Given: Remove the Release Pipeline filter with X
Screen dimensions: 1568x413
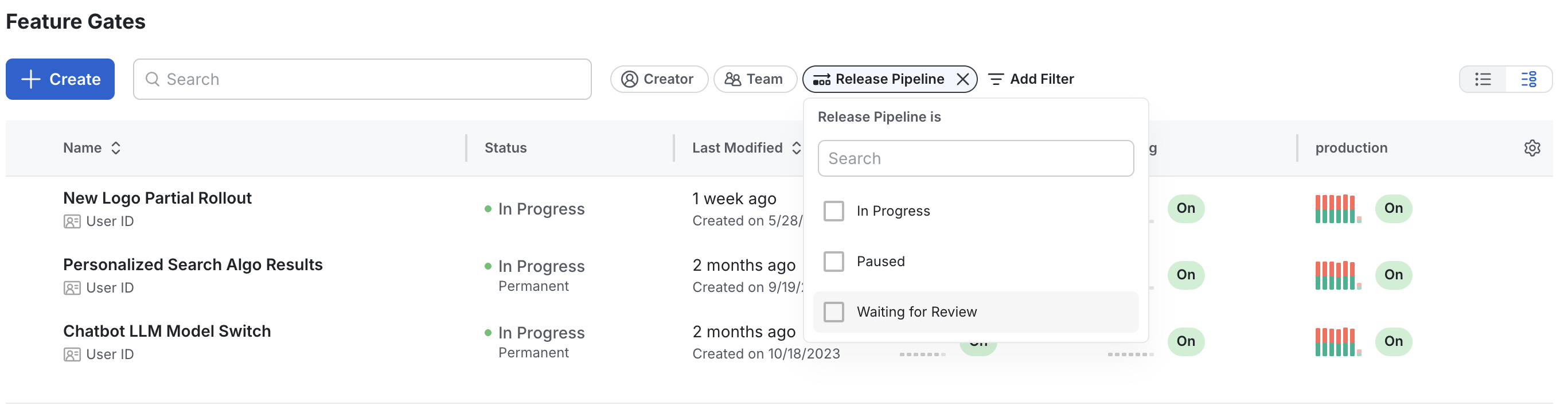Looking at the screenshot, I should point(962,79).
